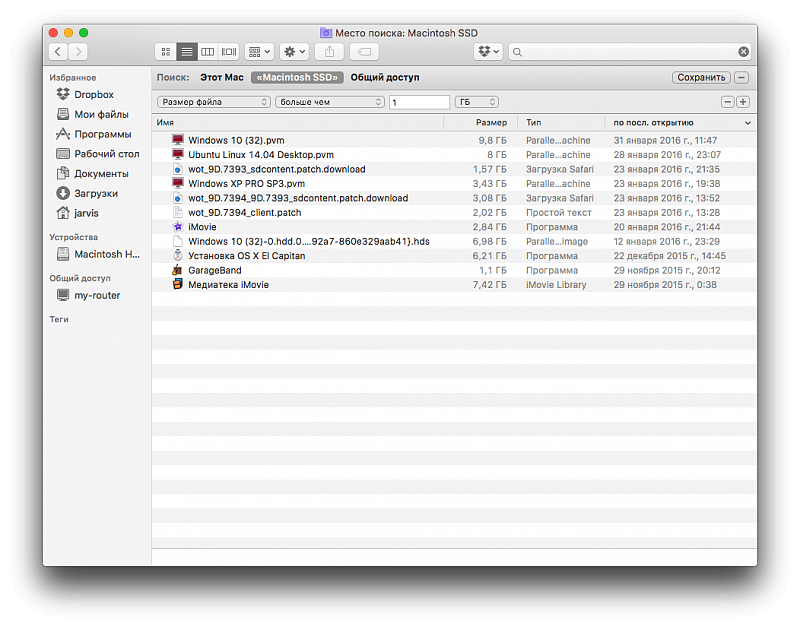Switch to column view in toolbar
The width and height of the screenshot is (800, 627).
point(208,51)
